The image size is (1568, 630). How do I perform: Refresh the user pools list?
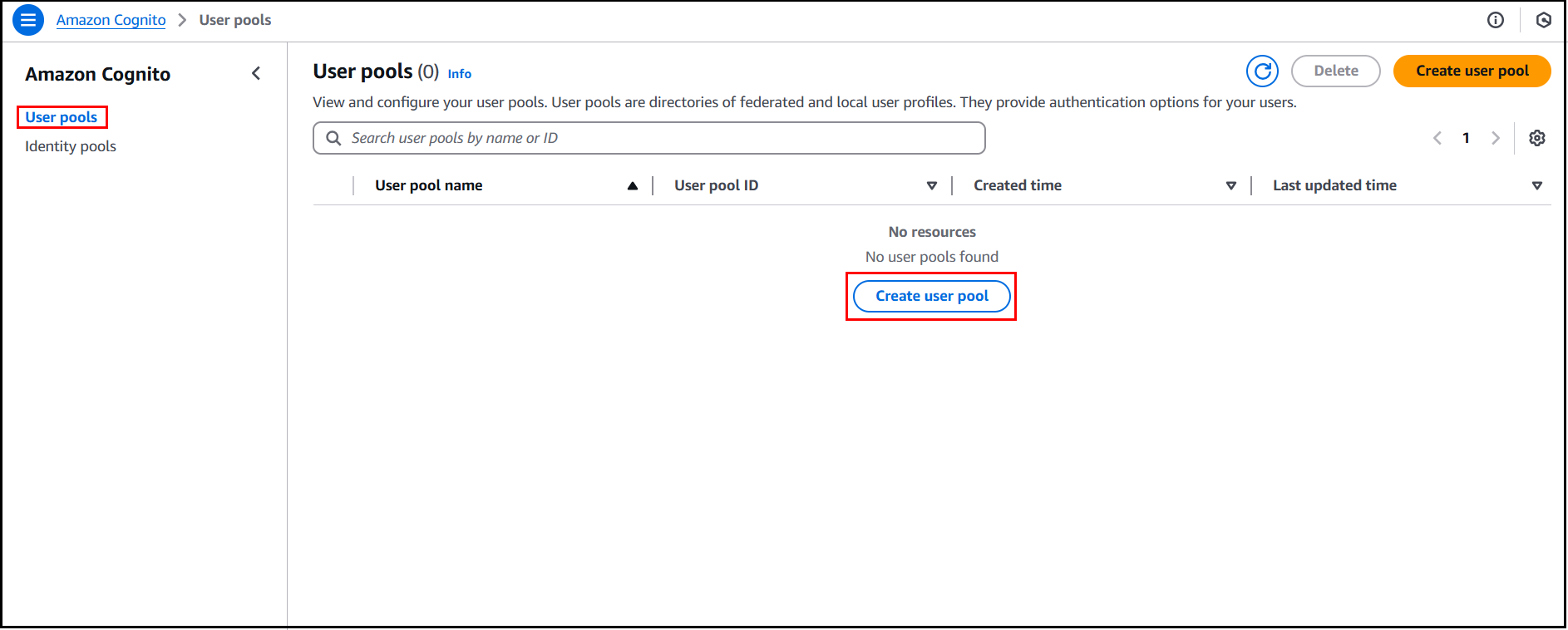tap(1262, 71)
